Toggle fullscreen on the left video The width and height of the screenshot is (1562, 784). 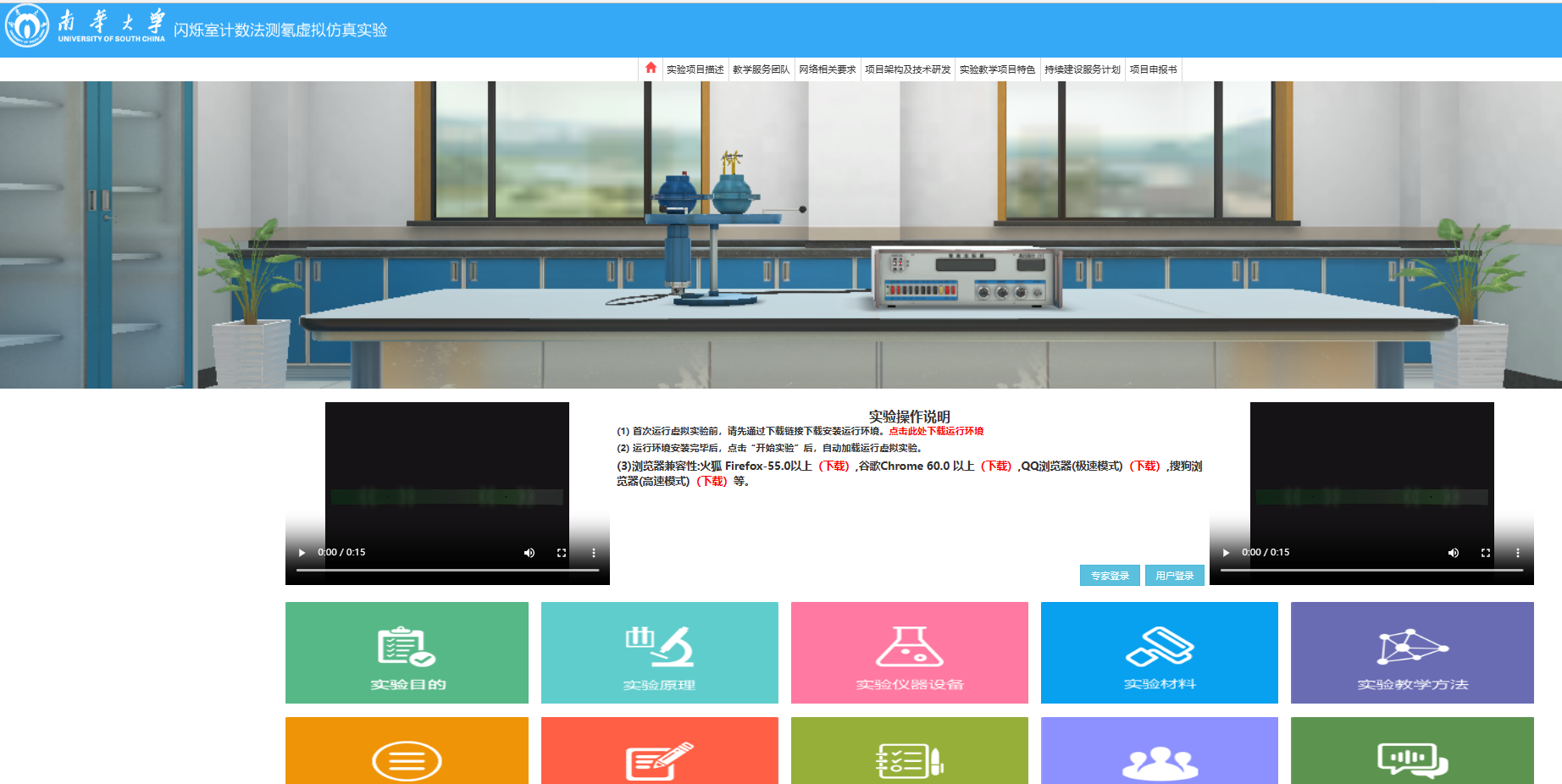(x=562, y=553)
